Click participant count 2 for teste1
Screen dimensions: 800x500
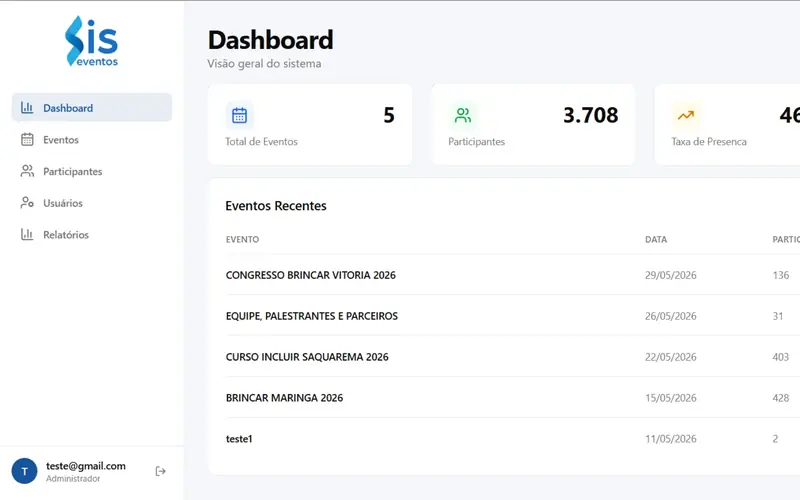coord(775,439)
